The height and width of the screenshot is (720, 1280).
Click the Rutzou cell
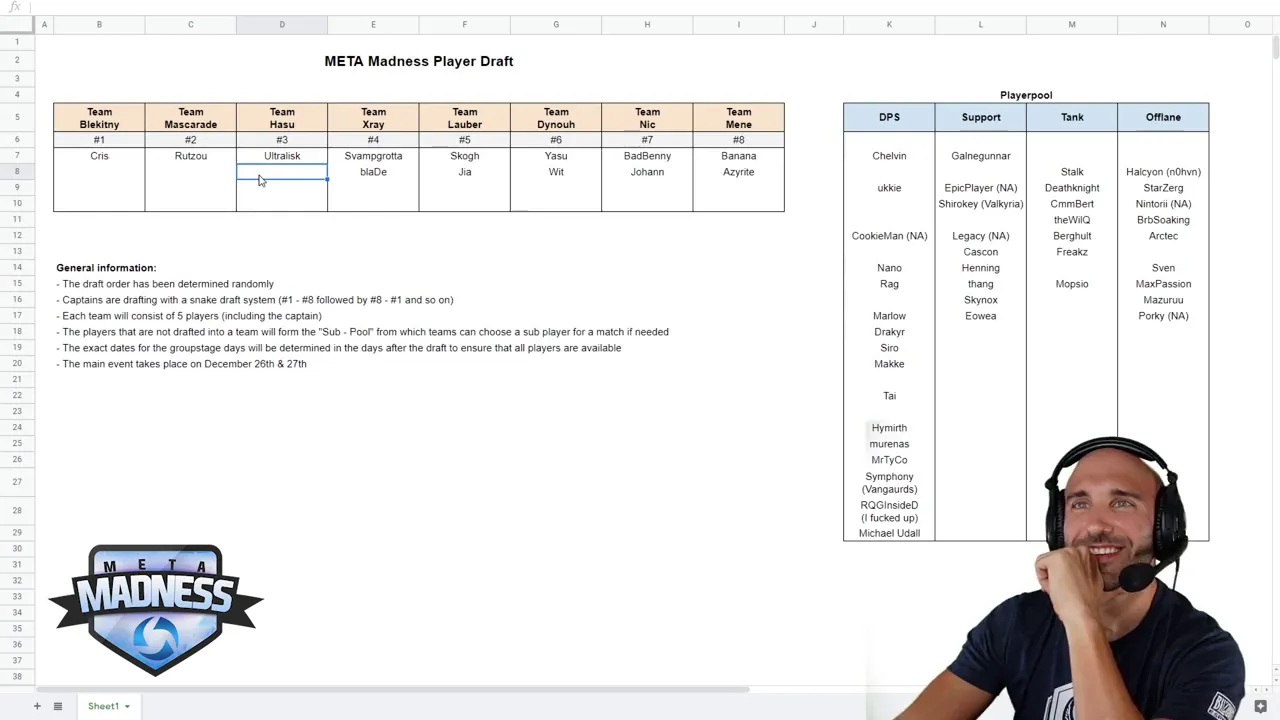pos(191,156)
